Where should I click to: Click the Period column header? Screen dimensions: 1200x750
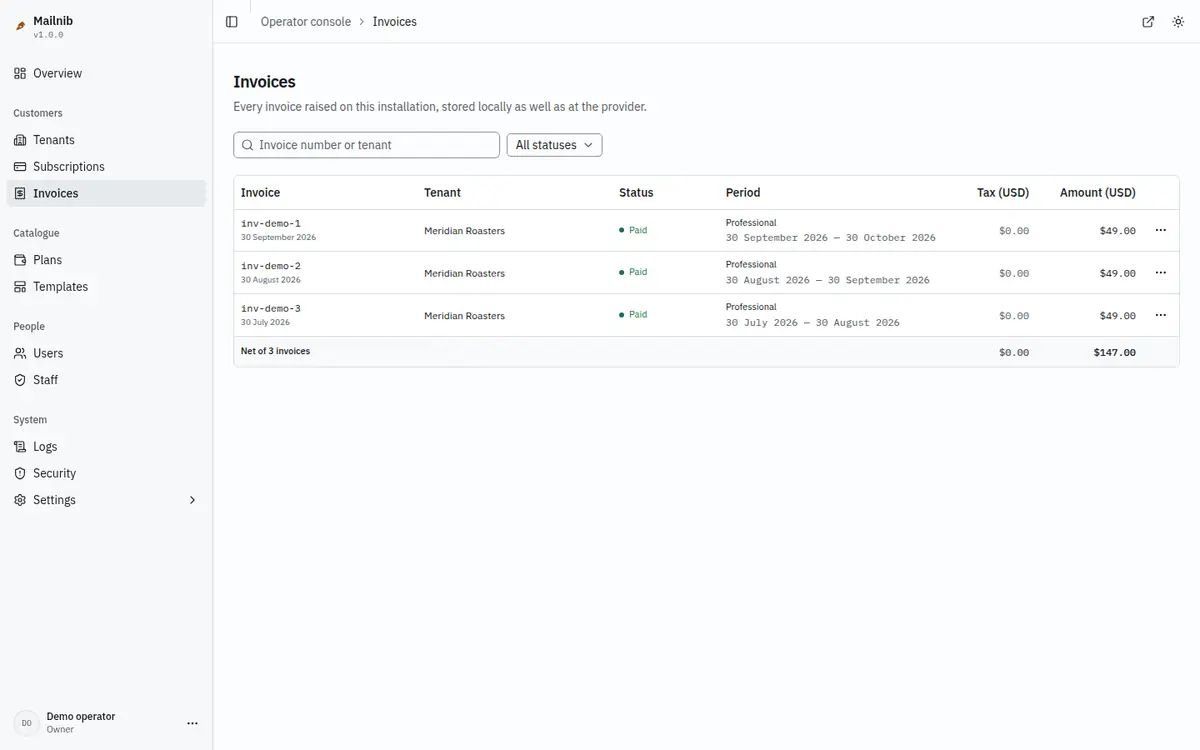pos(743,193)
